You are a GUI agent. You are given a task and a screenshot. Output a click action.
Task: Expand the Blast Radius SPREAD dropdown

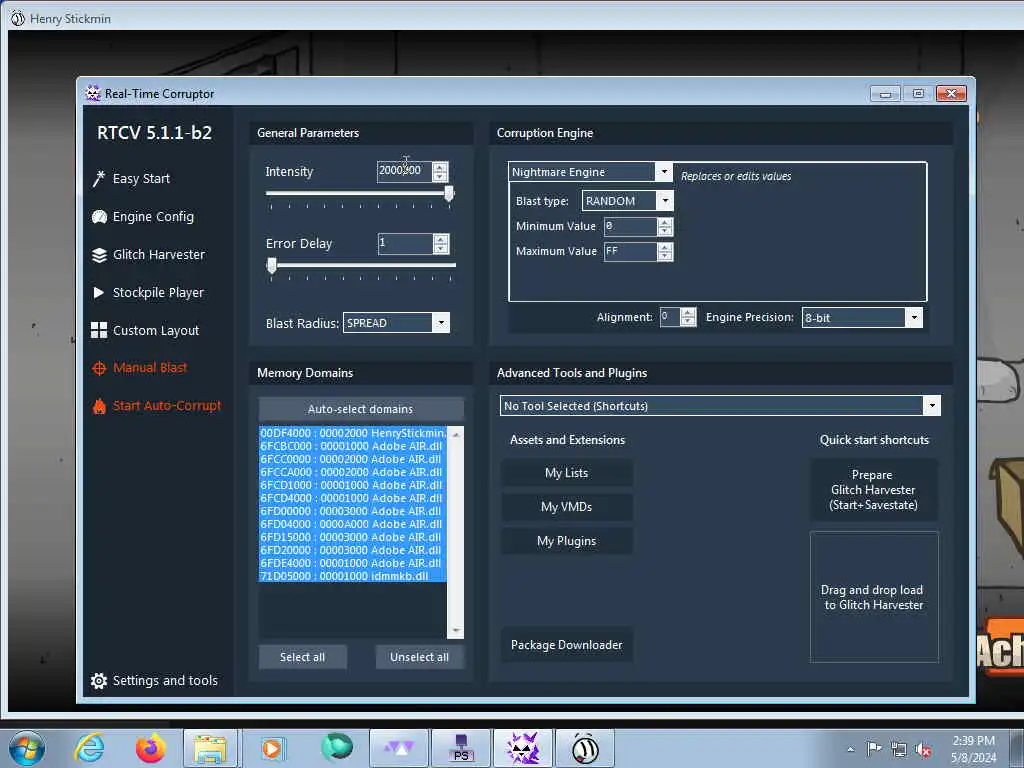click(x=441, y=323)
